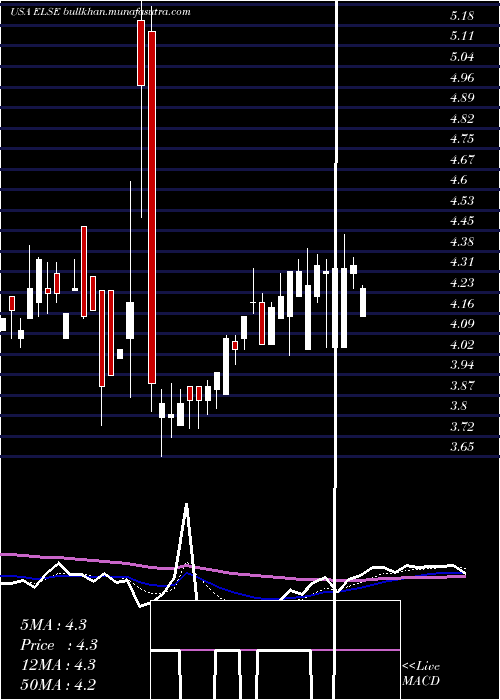Click the 5.11 price axis label
The width and height of the screenshot is (500, 700).
click(462, 36)
